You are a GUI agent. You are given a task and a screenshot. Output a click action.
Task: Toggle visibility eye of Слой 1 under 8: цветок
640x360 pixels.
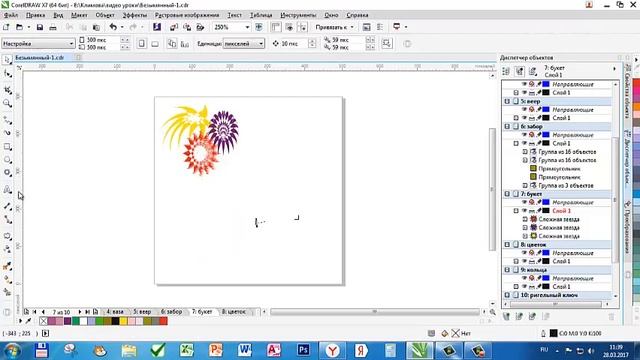click(x=524, y=261)
